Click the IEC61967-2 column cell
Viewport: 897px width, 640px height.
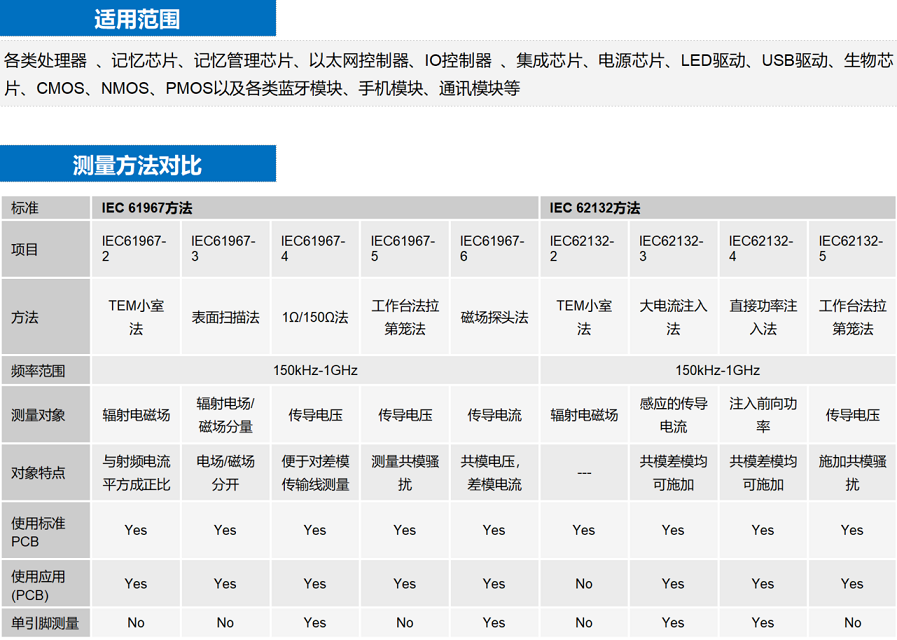[136, 249]
